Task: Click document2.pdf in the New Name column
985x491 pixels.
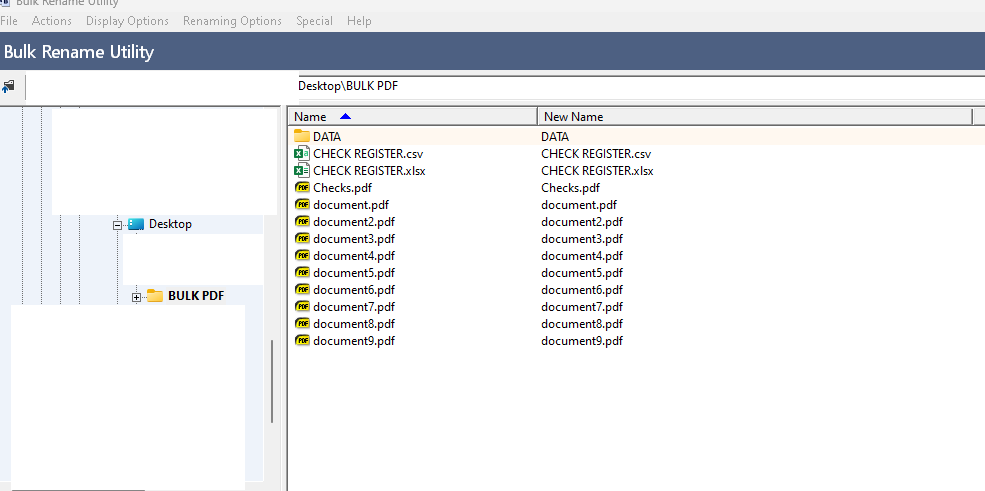Action: [x=582, y=222]
